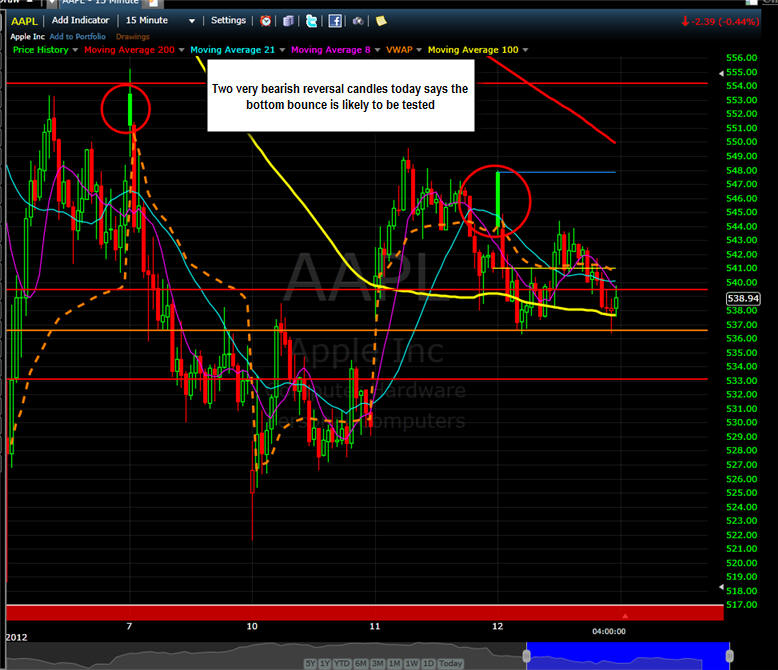Open the Drawings link
The width and height of the screenshot is (778, 670).
(134, 37)
